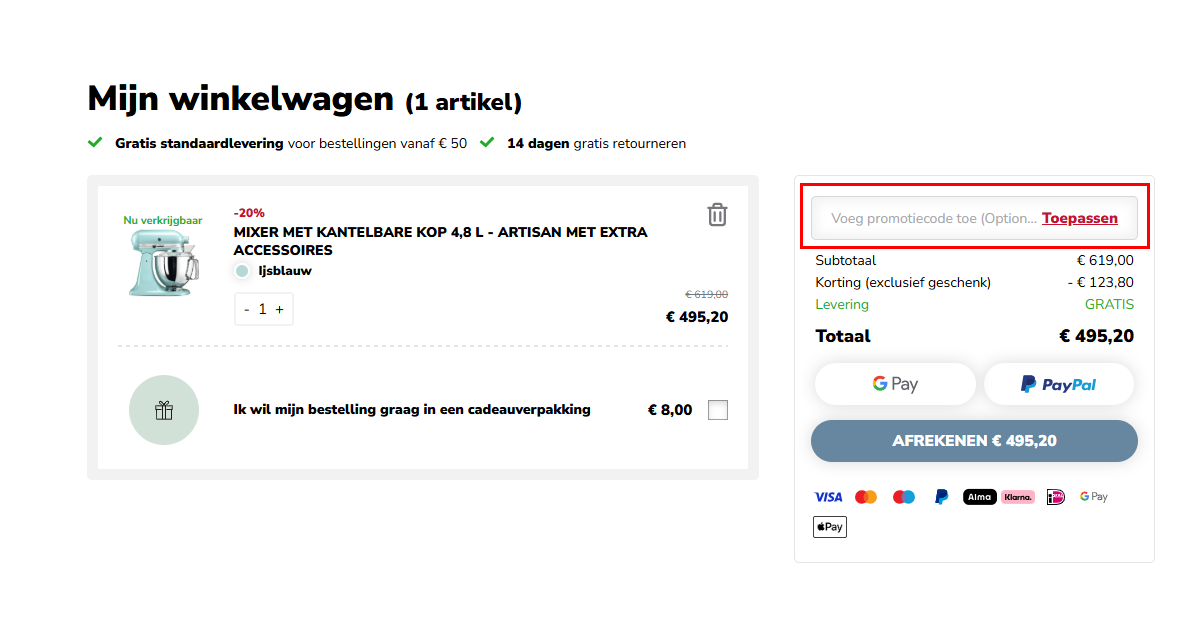
Task: Select the Klarna payment icon
Action: tap(1017, 496)
